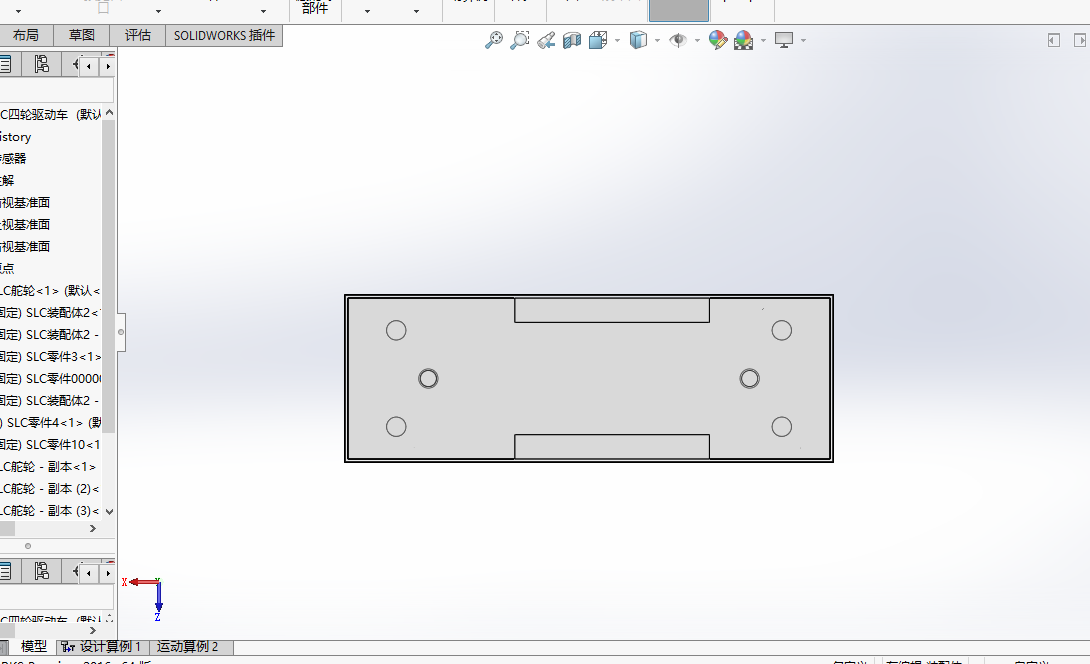Click the blue Z axis of triad
The height and width of the screenshot is (664, 1090).
pyautogui.click(x=158, y=598)
